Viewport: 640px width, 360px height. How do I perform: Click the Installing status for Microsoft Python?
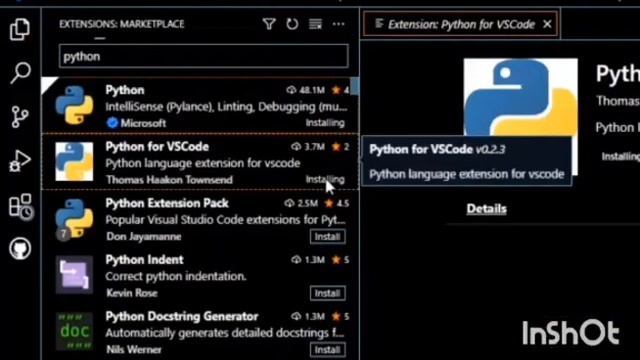click(x=325, y=123)
